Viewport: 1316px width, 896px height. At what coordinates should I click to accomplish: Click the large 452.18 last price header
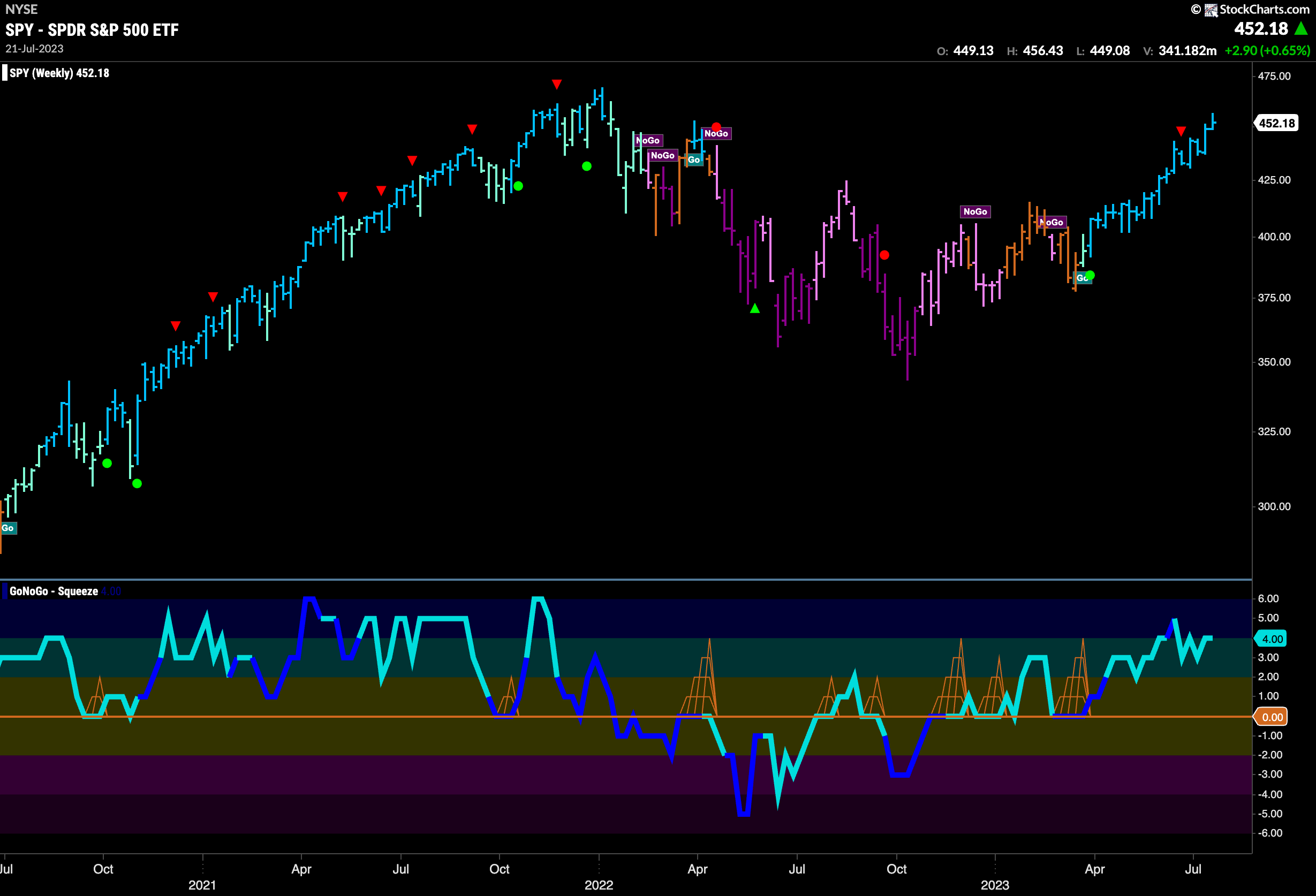pyautogui.click(x=1261, y=29)
